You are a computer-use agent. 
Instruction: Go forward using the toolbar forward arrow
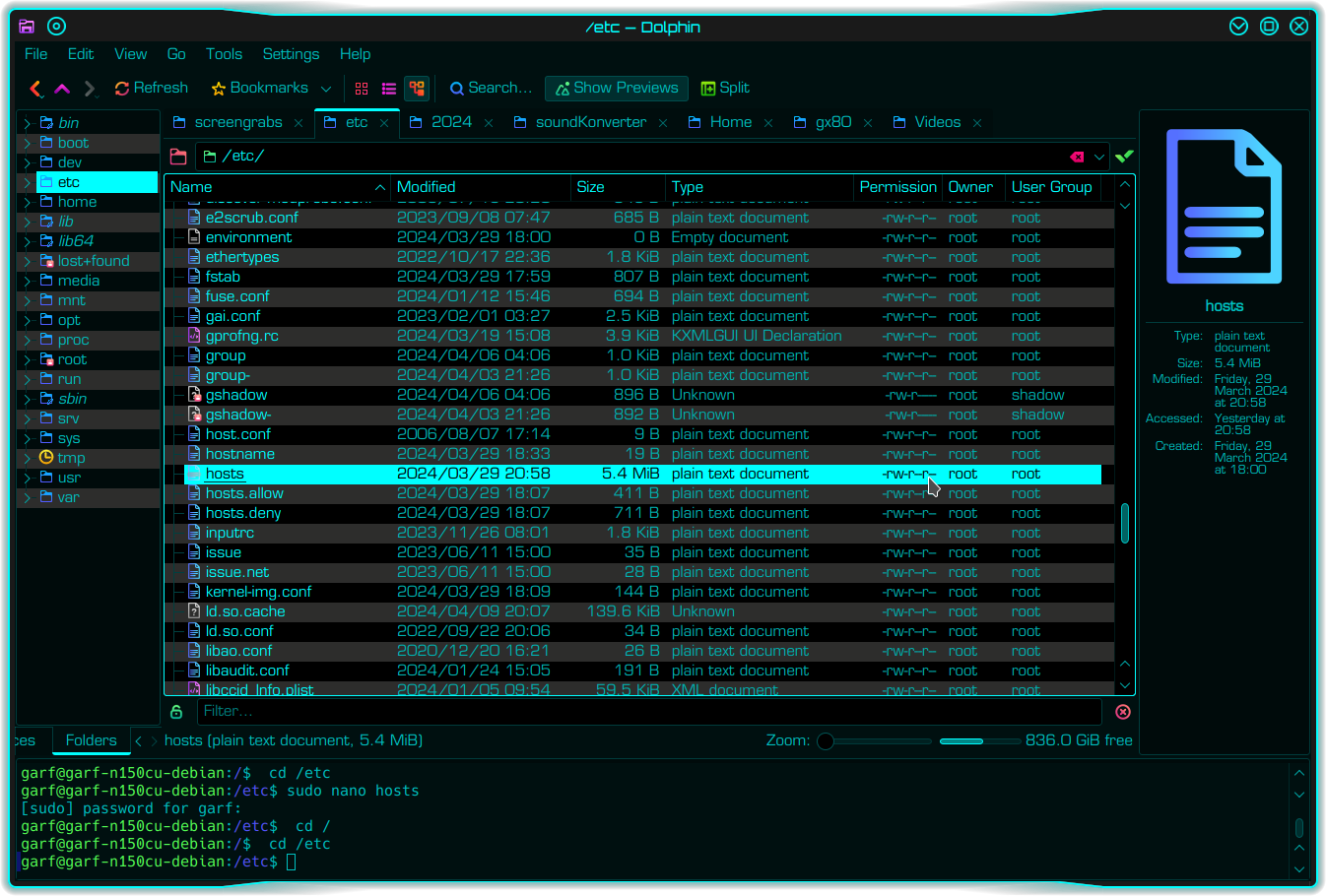pos(90,89)
